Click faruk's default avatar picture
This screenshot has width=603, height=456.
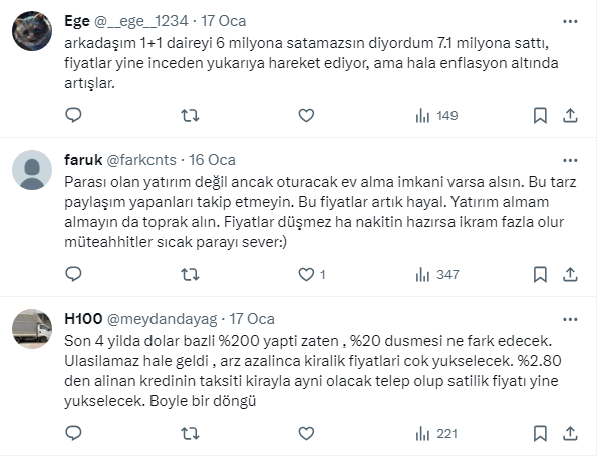[x=32, y=169]
